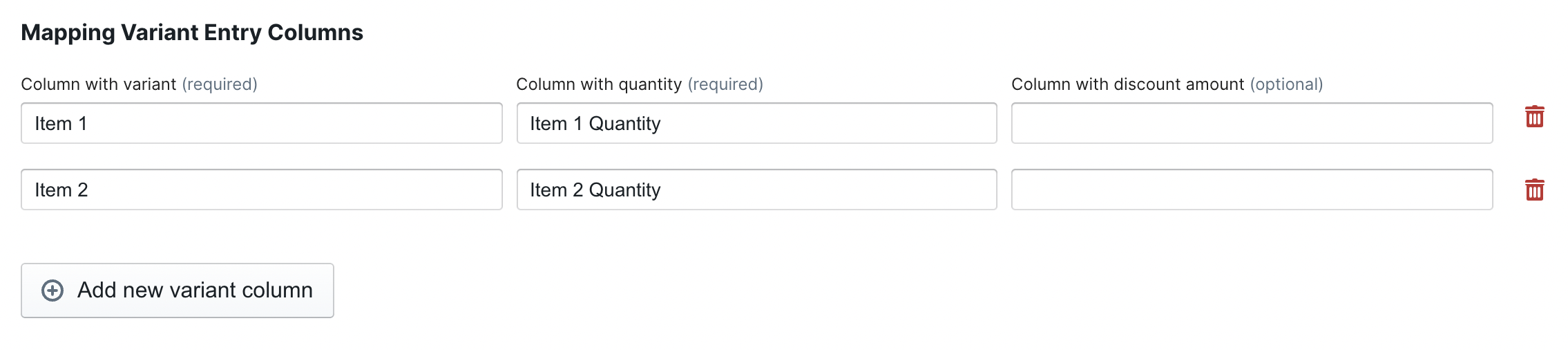
Task: Focus the variant field containing Item 2
Action: point(261,190)
